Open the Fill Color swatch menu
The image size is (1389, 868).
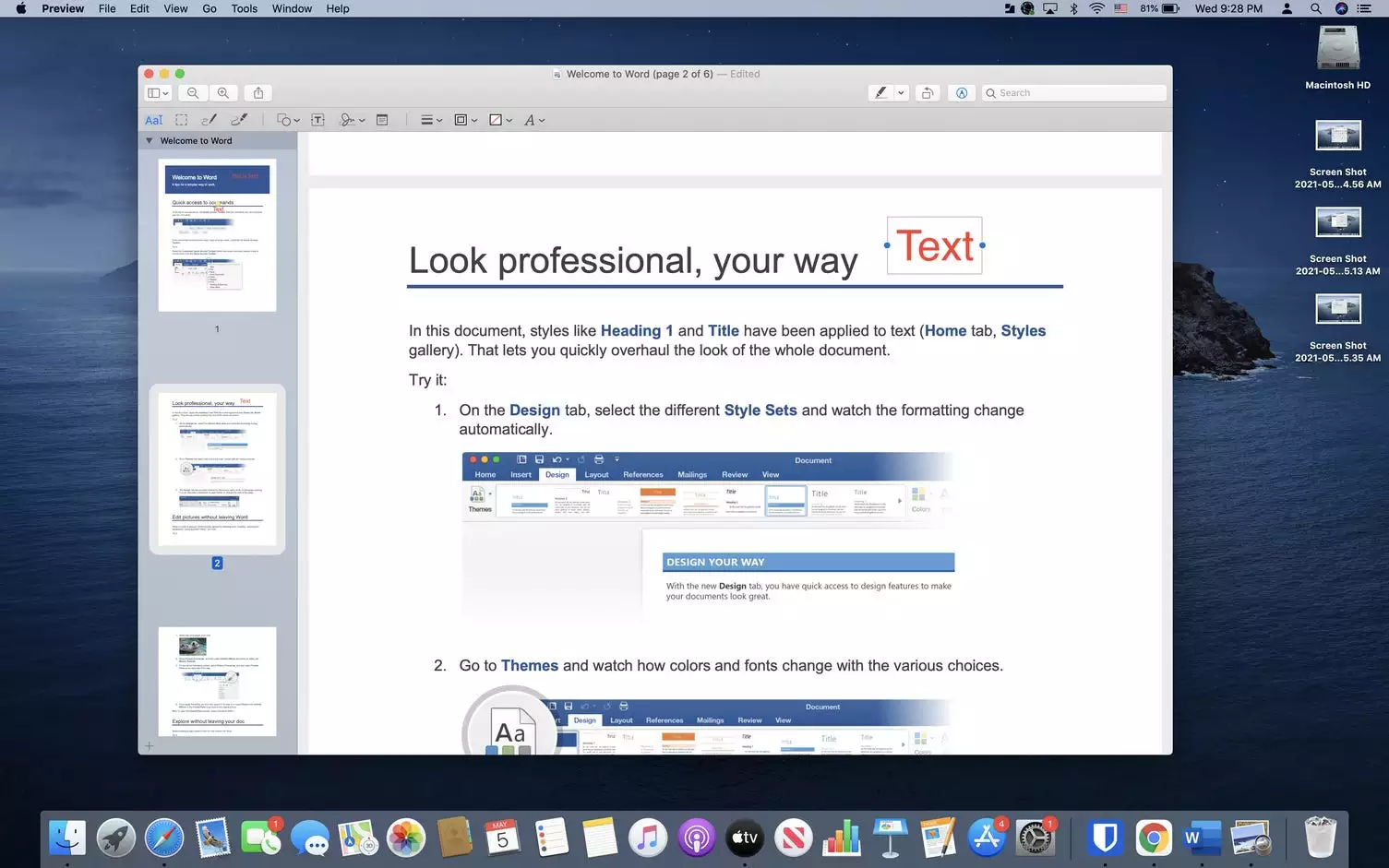click(x=500, y=120)
